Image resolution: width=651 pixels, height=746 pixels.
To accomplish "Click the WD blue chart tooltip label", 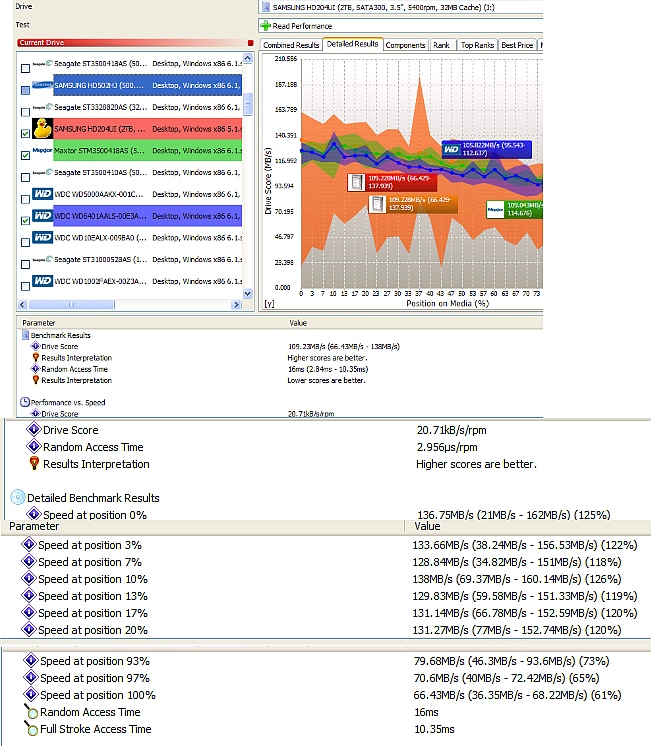I will click(486, 149).
